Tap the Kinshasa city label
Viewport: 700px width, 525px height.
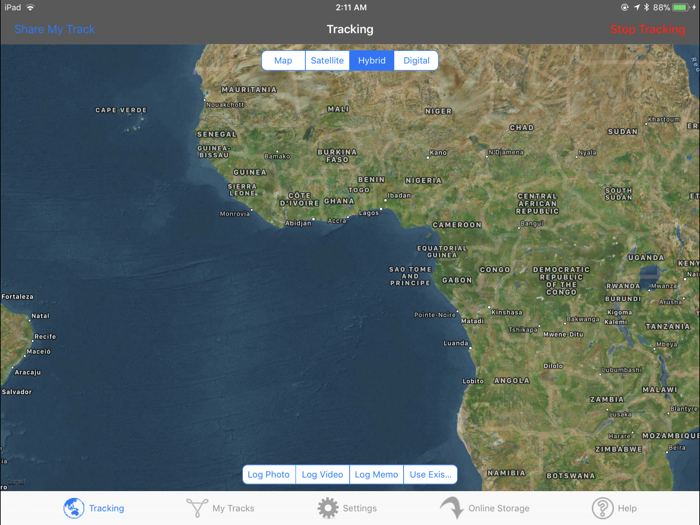(507, 312)
